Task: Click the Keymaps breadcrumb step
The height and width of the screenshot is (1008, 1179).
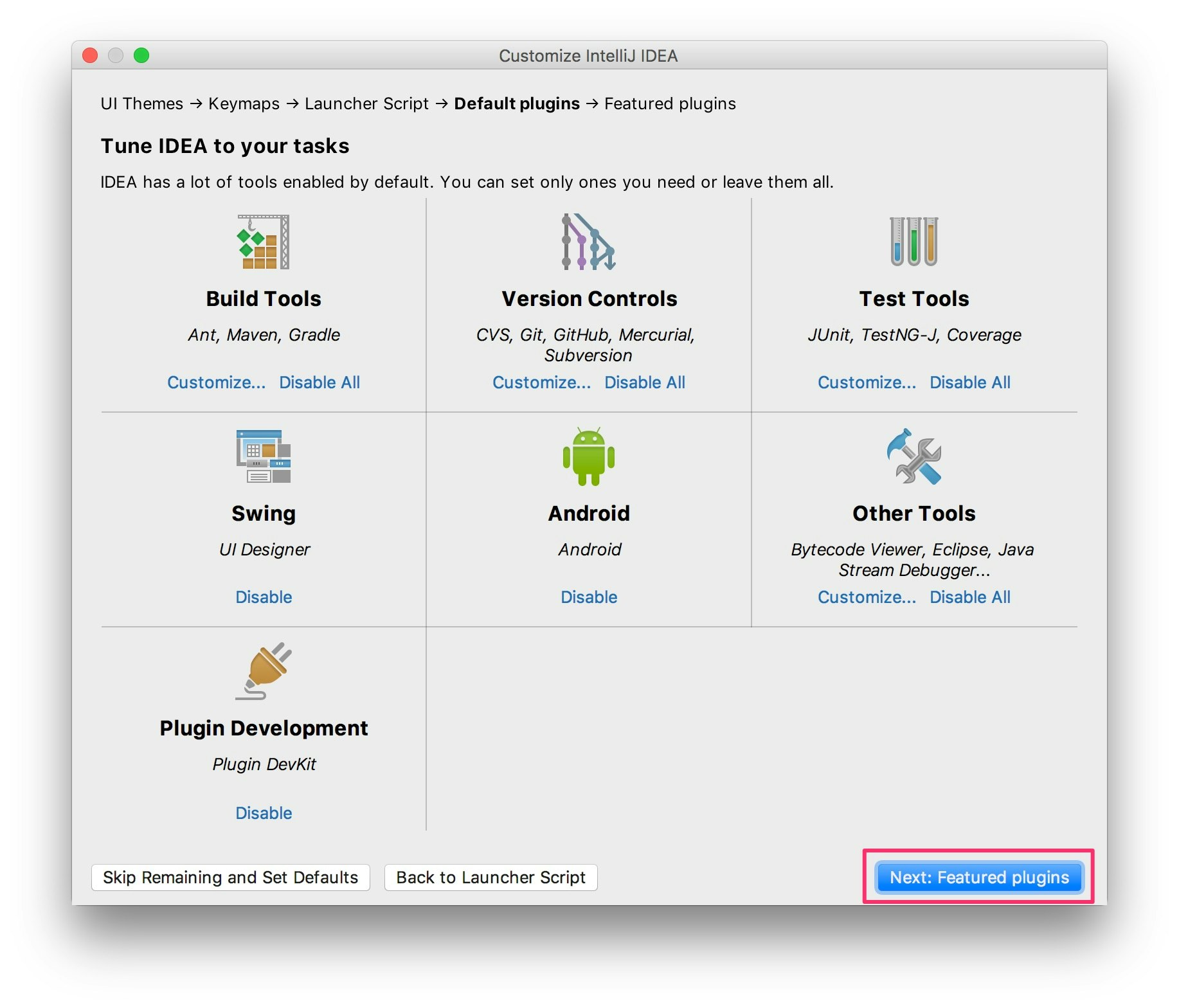Action: pos(244,104)
